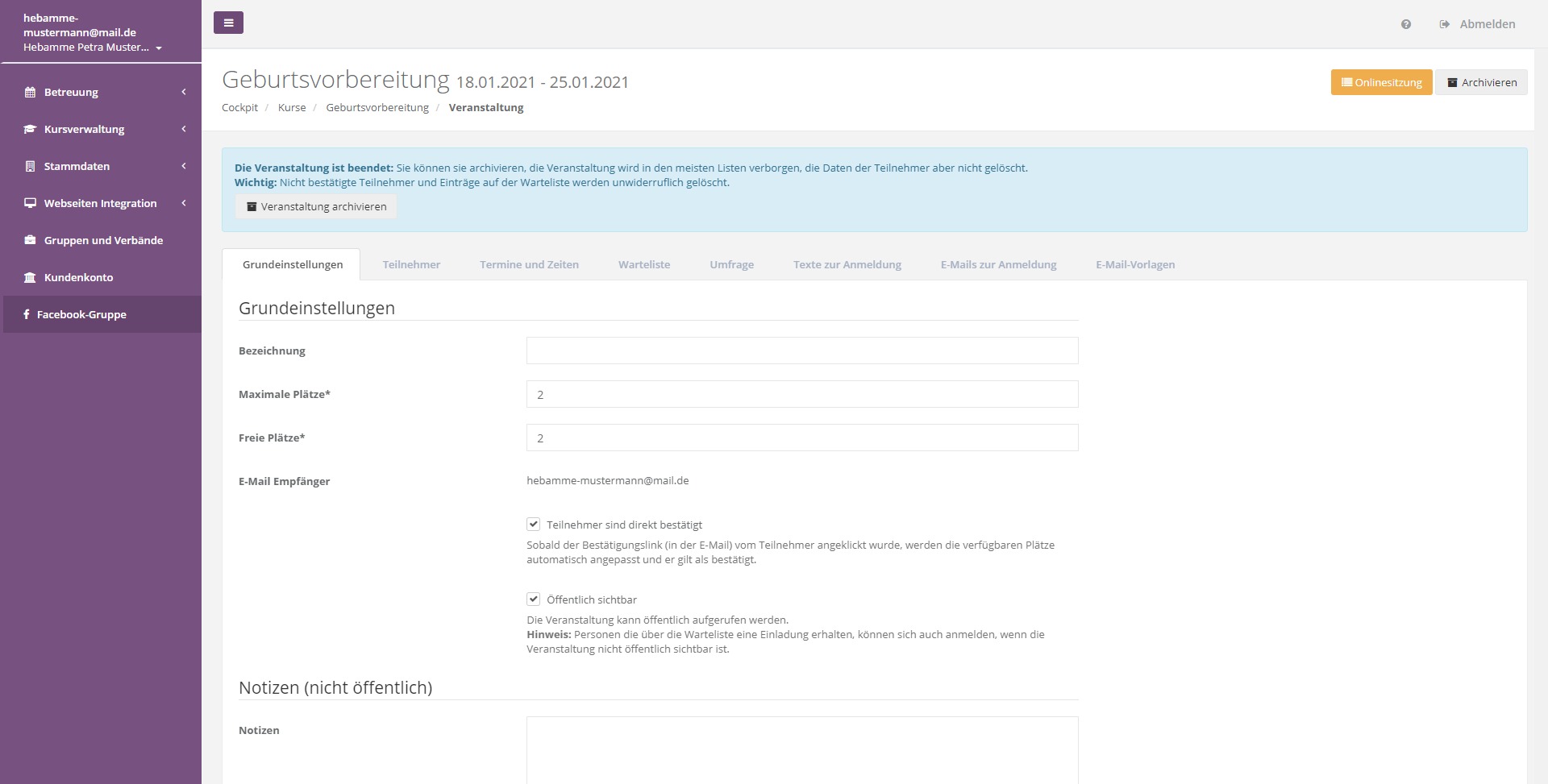Image resolution: width=1548 pixels, height=784 pixels.
Task: Follow the Kurse breadcrumb link
Action: (292, 107)
